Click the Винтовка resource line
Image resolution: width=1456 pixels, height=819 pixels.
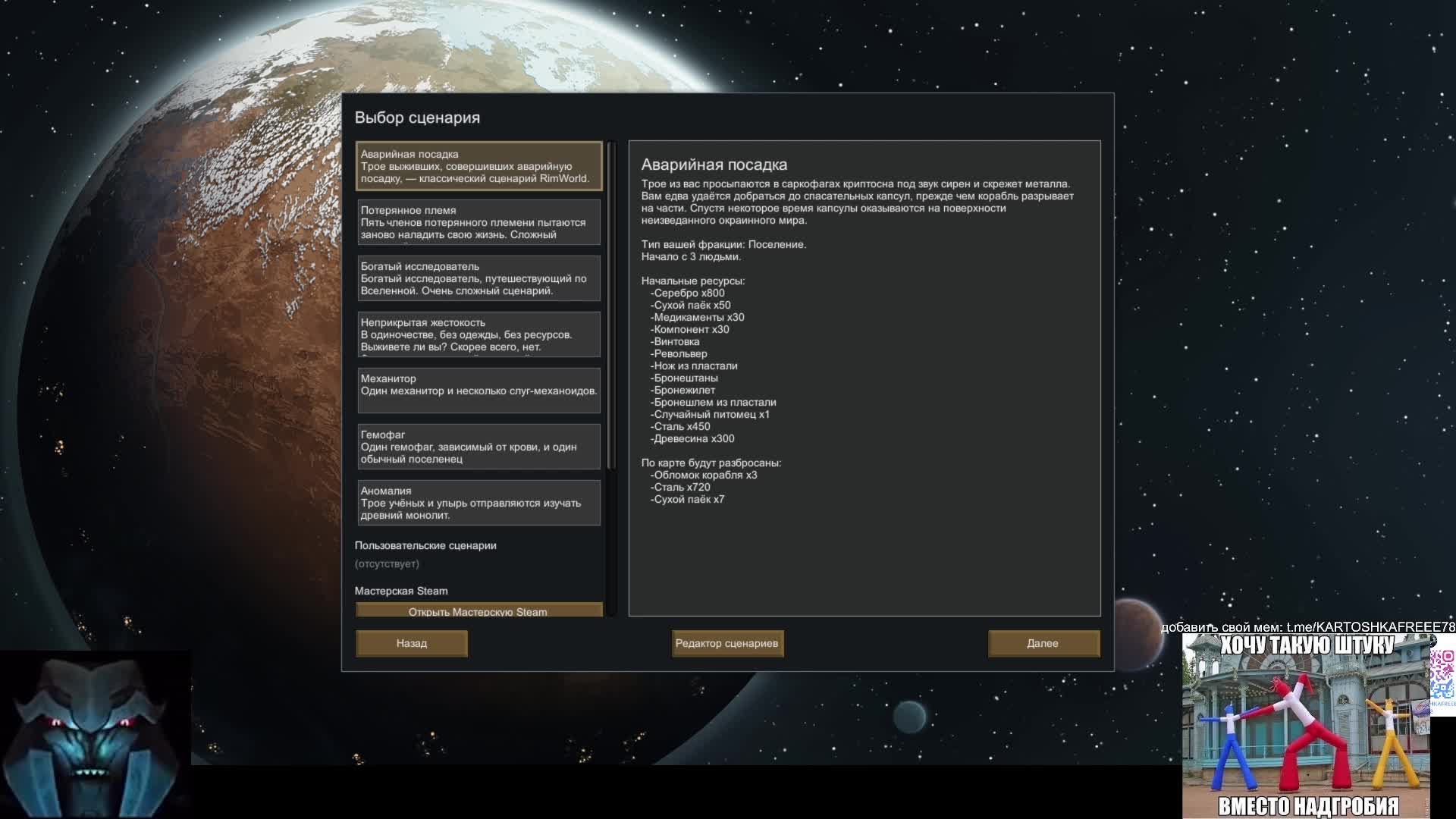point(675,341)
